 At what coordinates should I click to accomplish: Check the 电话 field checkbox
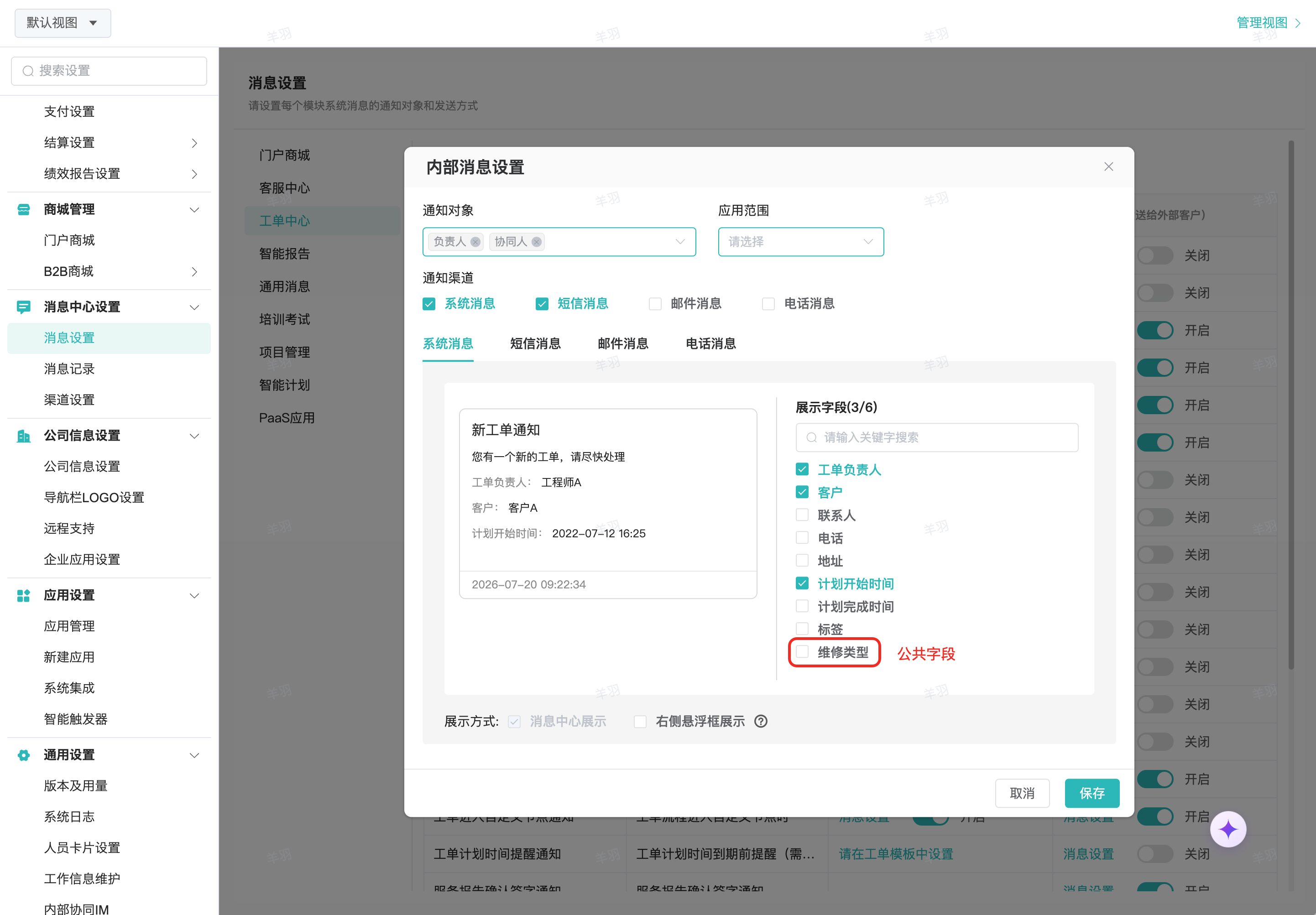coord(802,537)
